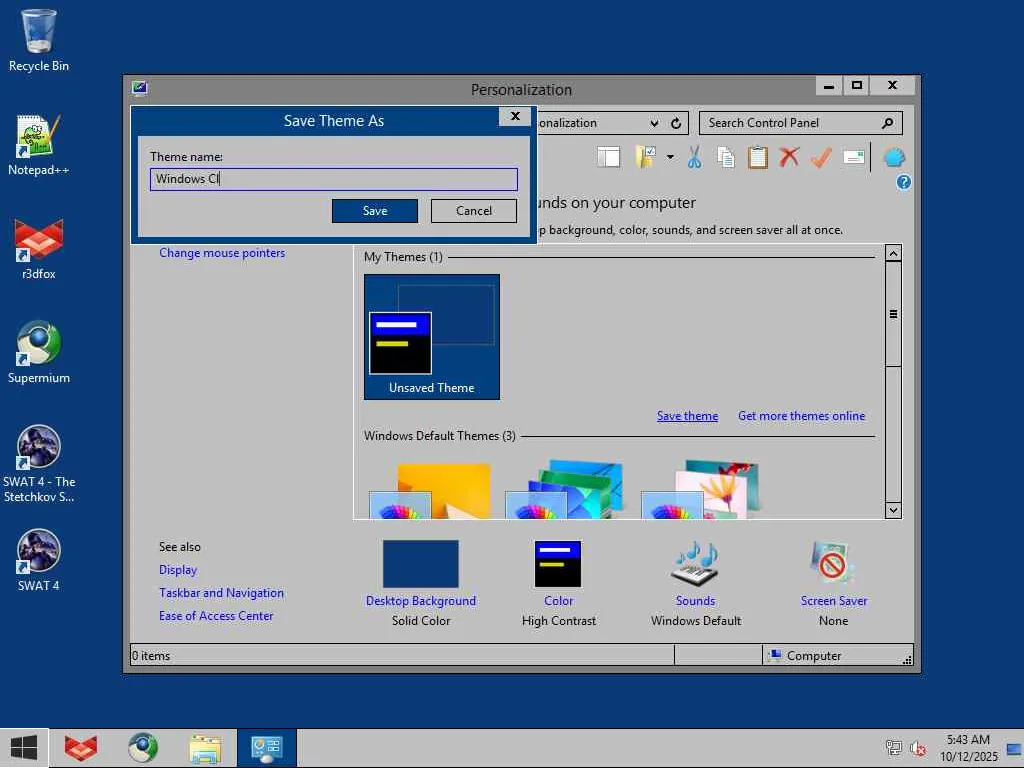Screen dimensions: 1024x768
Task: Select SWAT 4 - The Stetchkov S... shortcut
Action: (39, 464)
